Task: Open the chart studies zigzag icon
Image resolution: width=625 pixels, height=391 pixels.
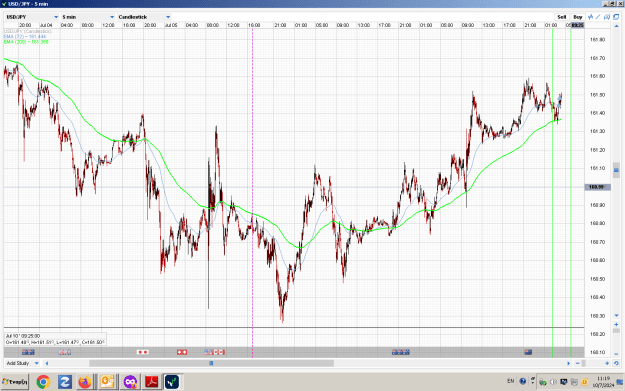Action: coord(591,17)
